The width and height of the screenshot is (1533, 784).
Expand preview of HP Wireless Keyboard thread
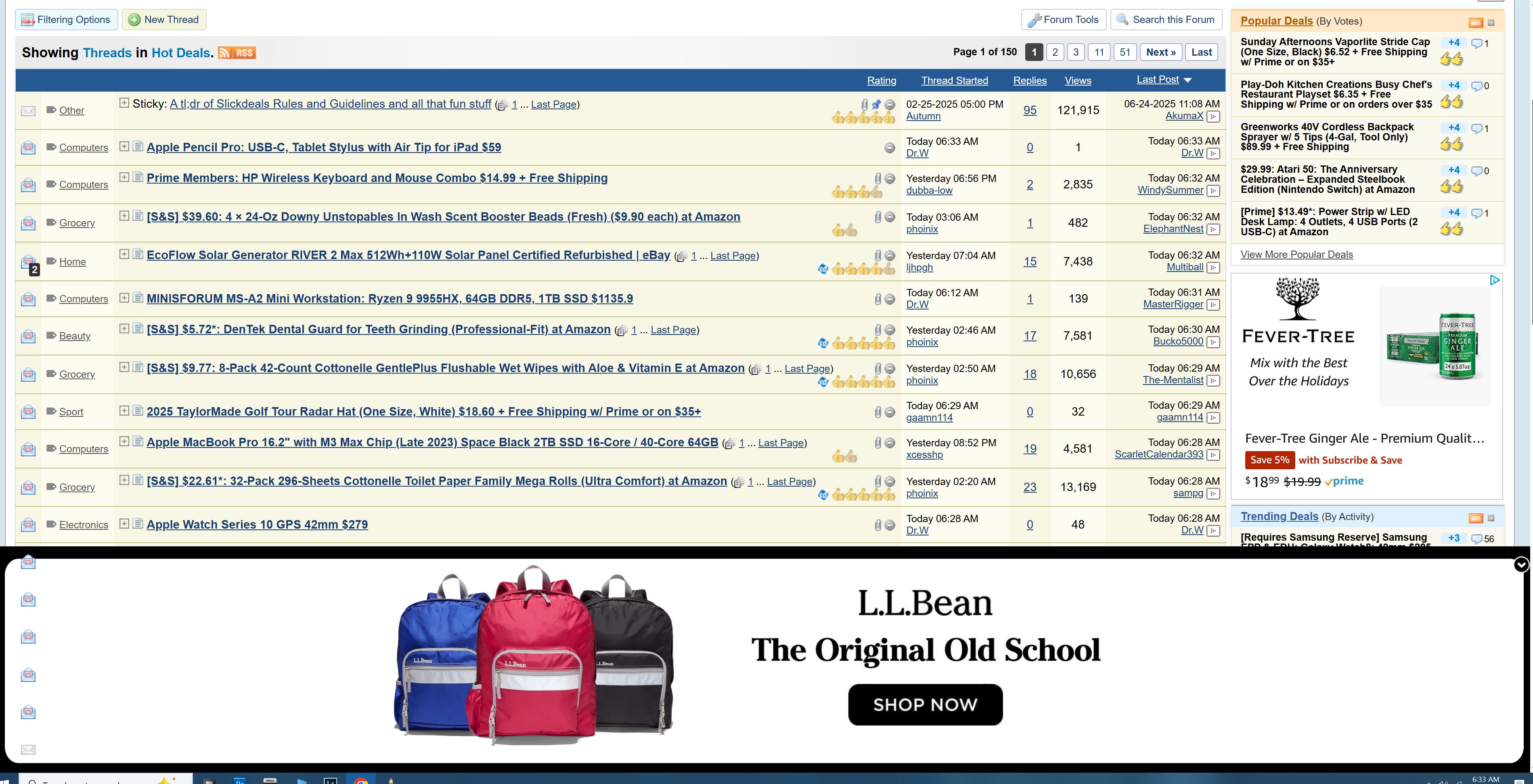click(x=124, y=177)
